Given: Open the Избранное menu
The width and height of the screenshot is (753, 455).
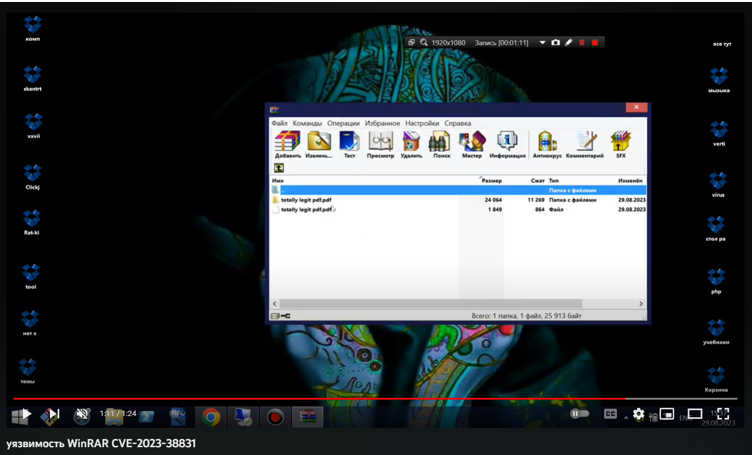Looking at the screenshot, I should (x=382, y=123).
